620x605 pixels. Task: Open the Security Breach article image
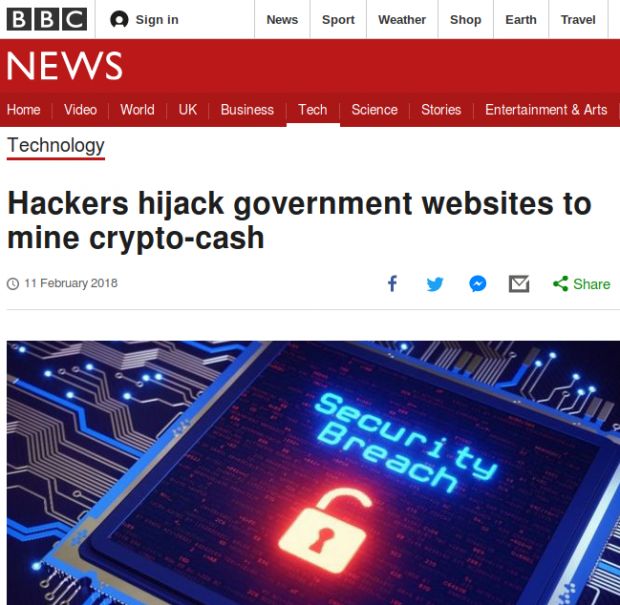(313, 473)
